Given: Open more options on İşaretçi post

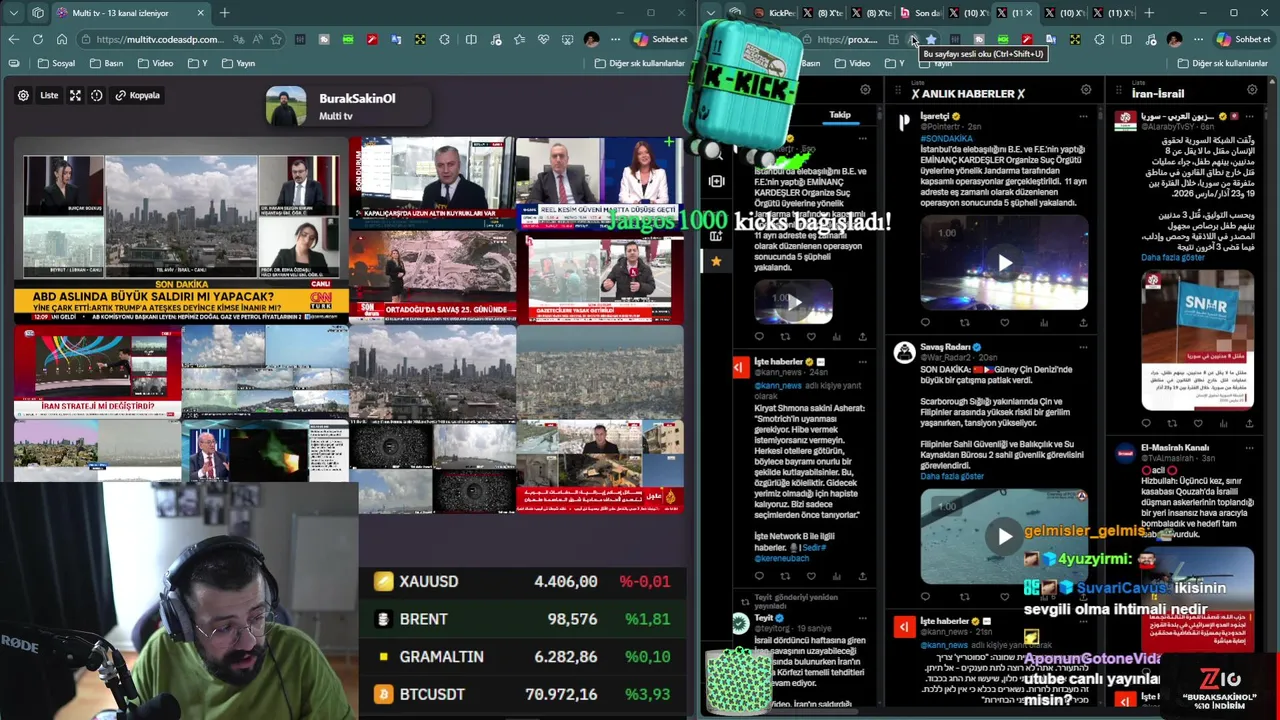Looking at the screenshot, I should pyautogui.click(x=1084, y=117).
